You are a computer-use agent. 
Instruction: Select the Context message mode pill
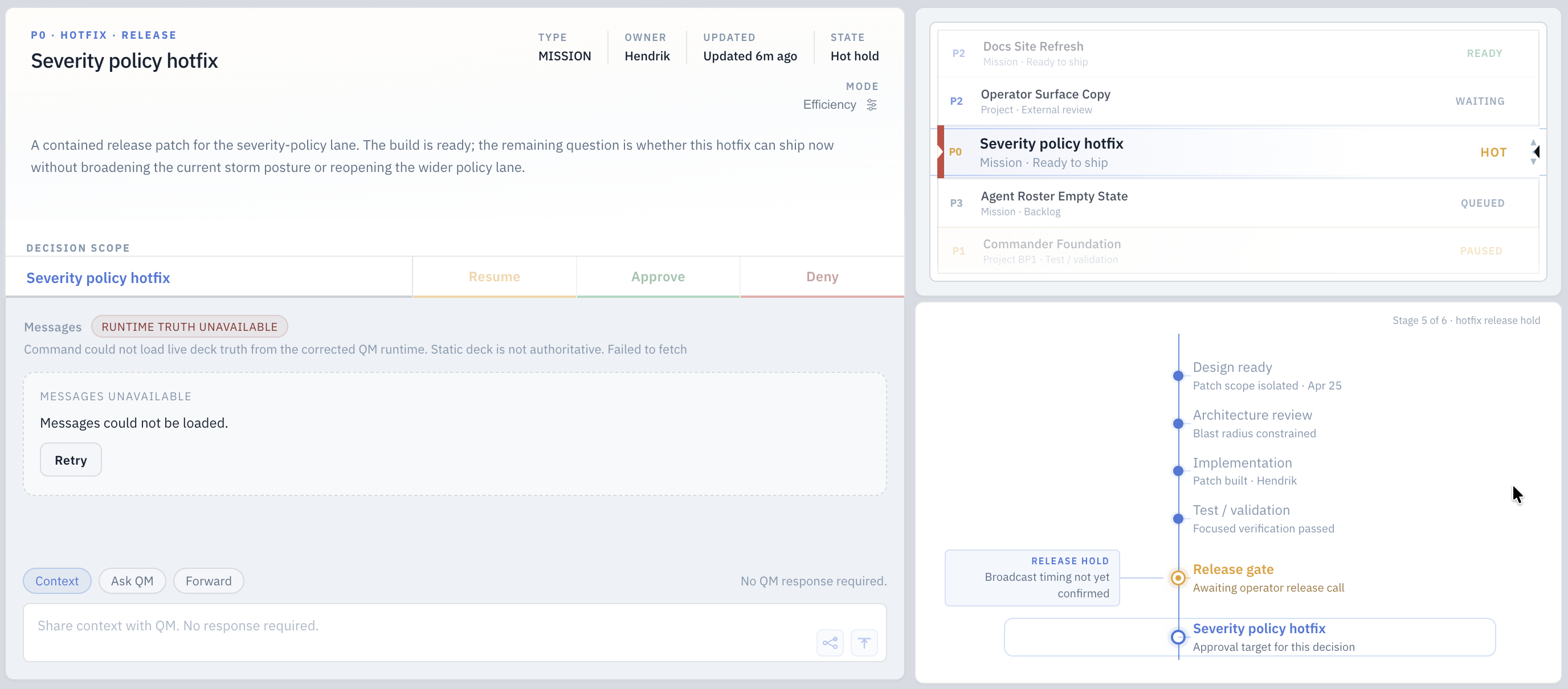pos(57,581)
